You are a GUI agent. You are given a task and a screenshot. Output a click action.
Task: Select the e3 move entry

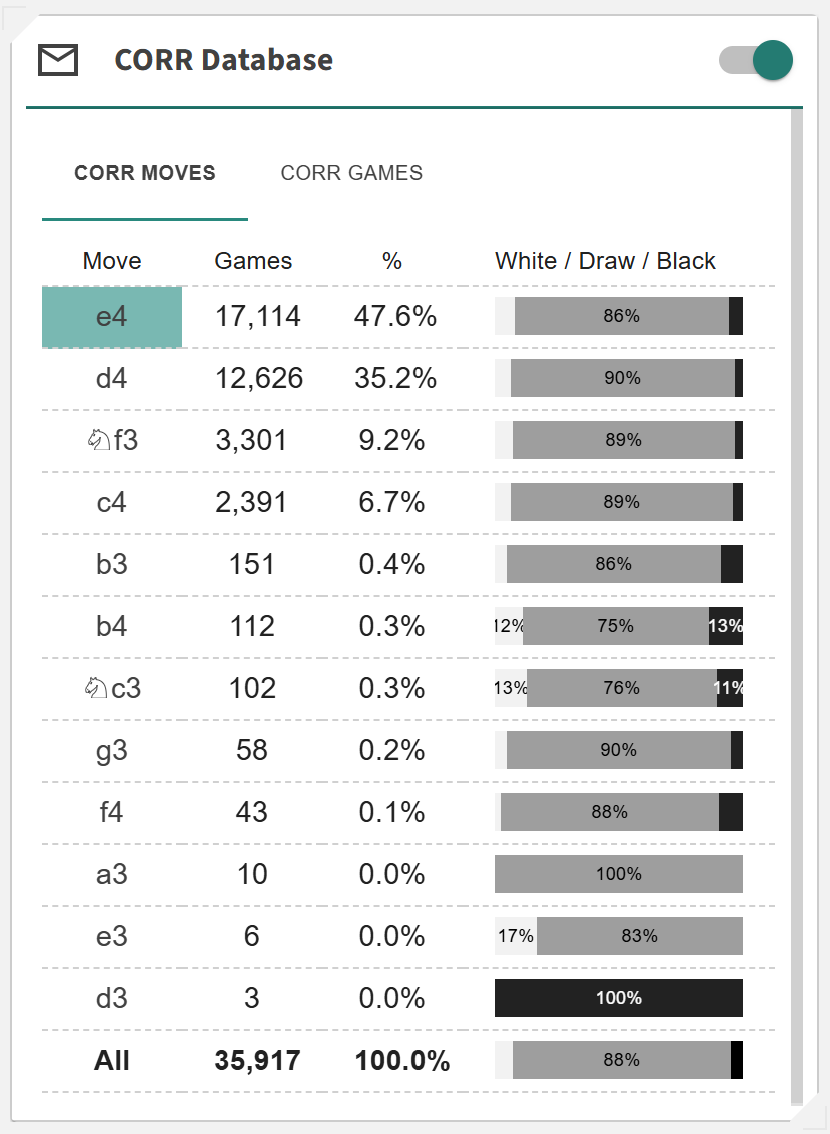point(112,937)
